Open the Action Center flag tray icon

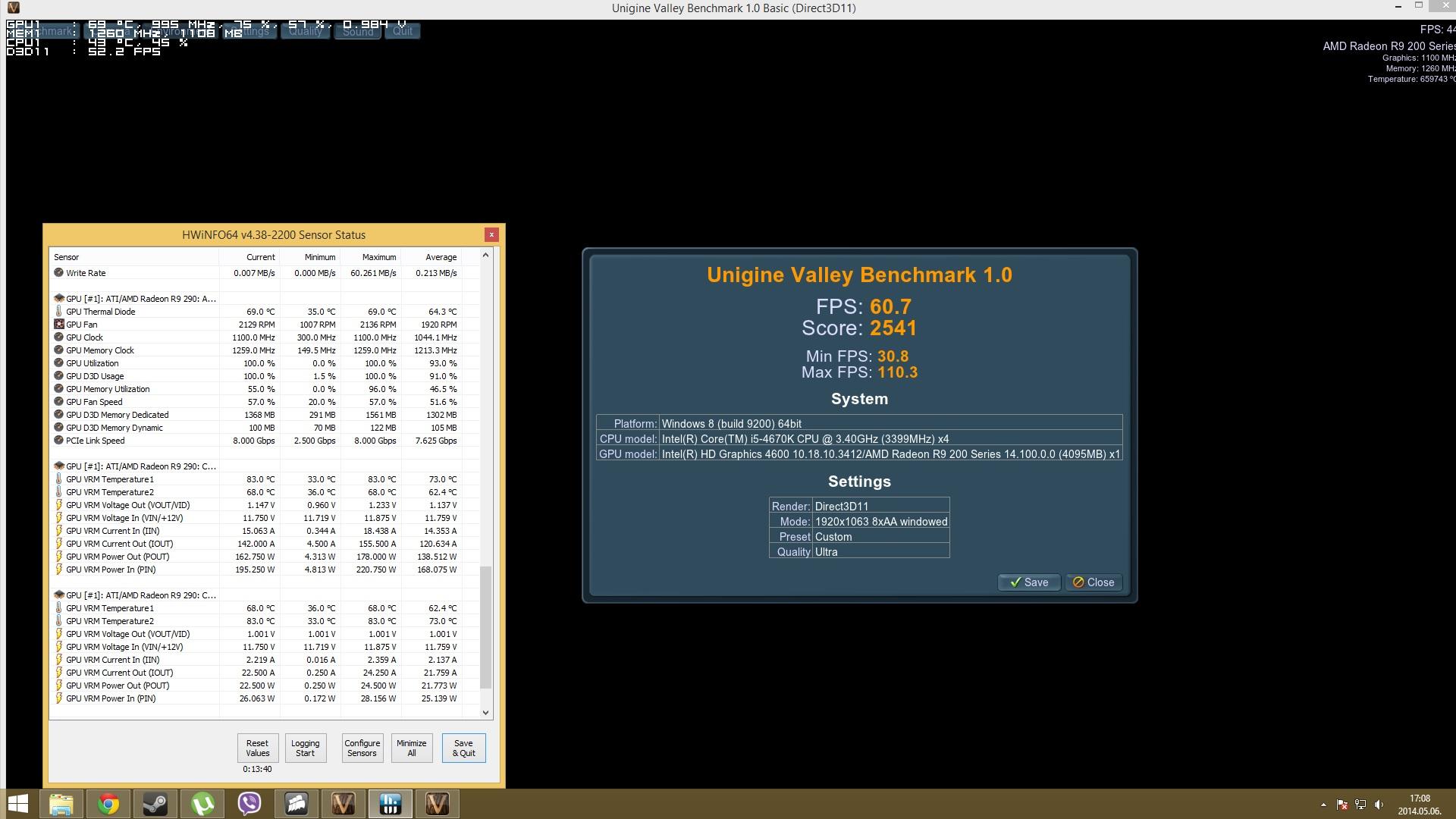[x=1342, y=805]
